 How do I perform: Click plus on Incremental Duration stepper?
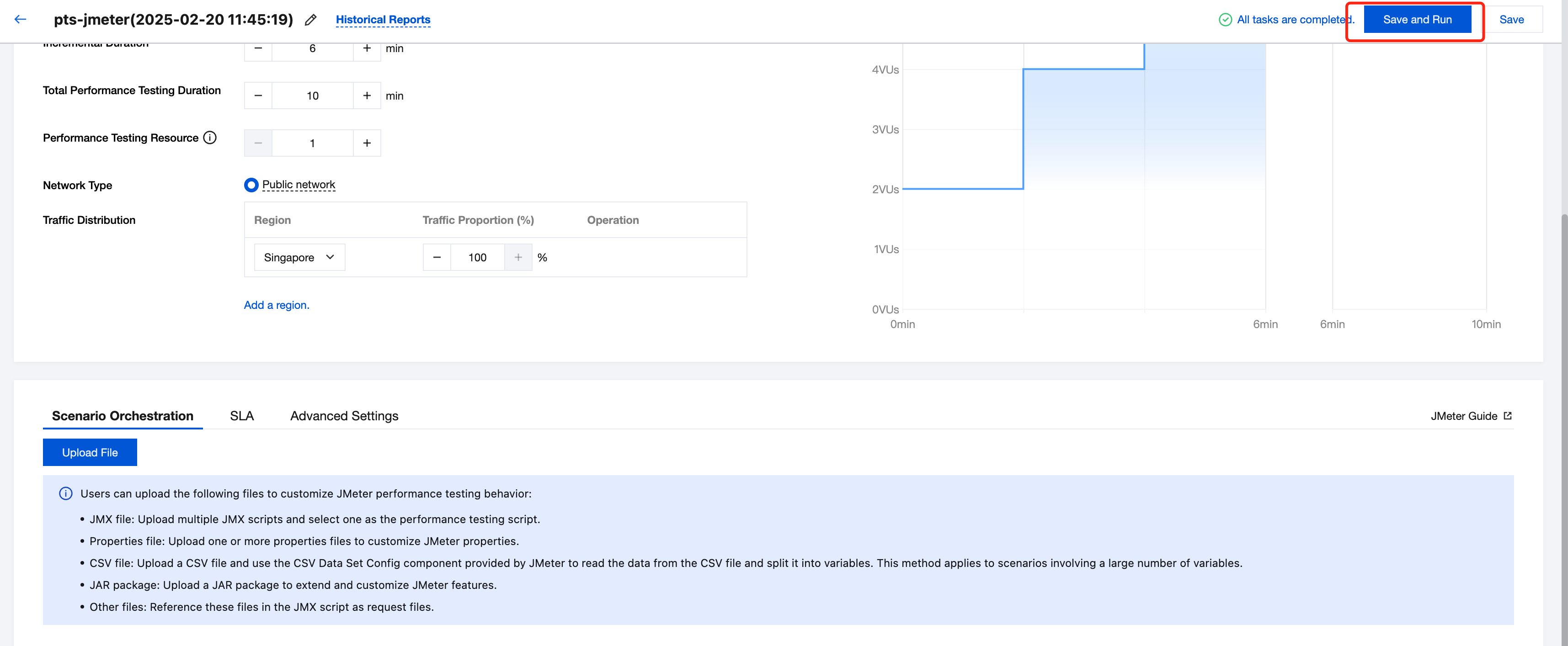point(367,49)
